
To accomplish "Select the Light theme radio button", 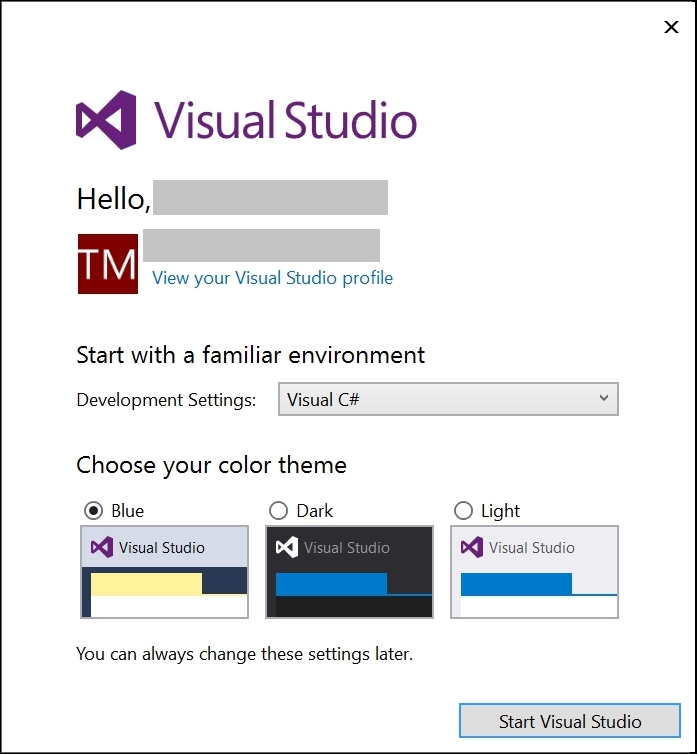I will [463, 510].
